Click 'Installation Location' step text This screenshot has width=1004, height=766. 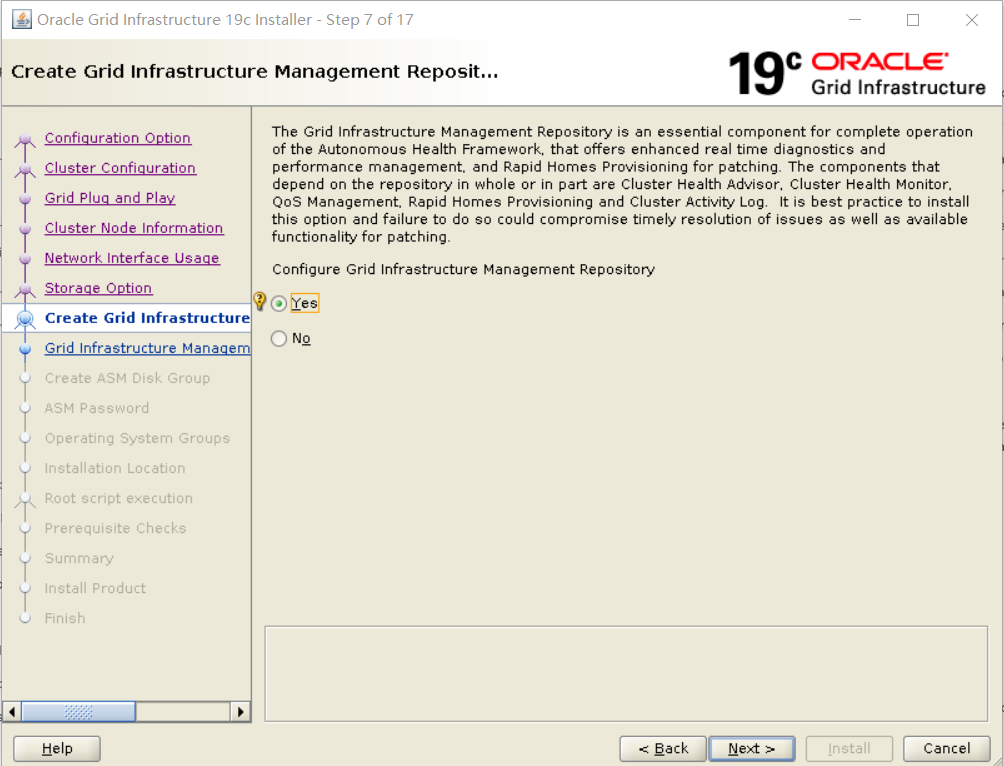click(x=115, y=468)
